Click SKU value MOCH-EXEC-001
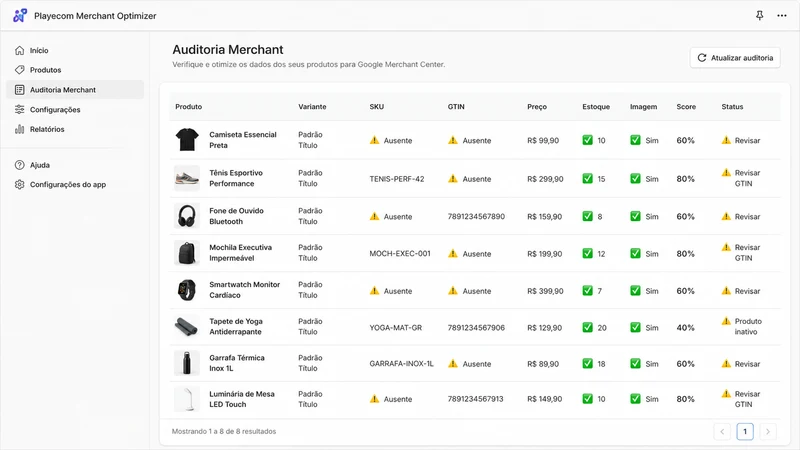This screenshot has height=450, width=800. [x=400, y=253]
